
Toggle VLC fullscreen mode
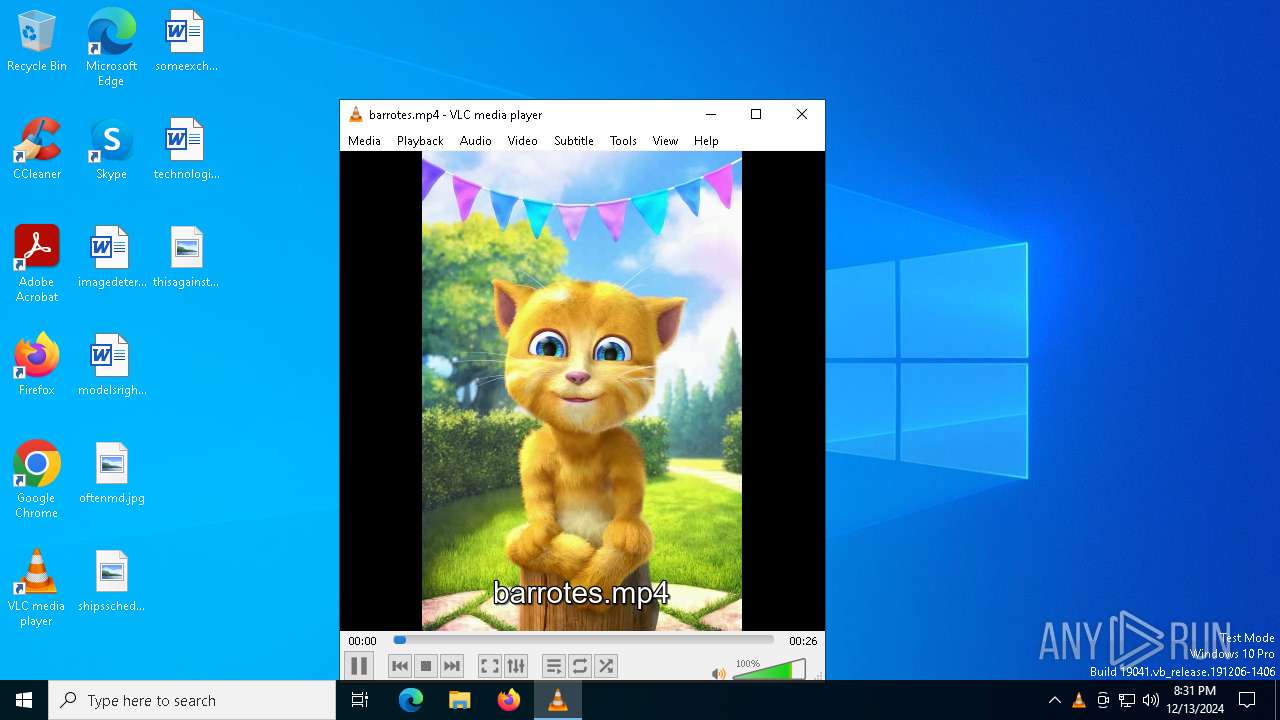(x=489, y=666)
